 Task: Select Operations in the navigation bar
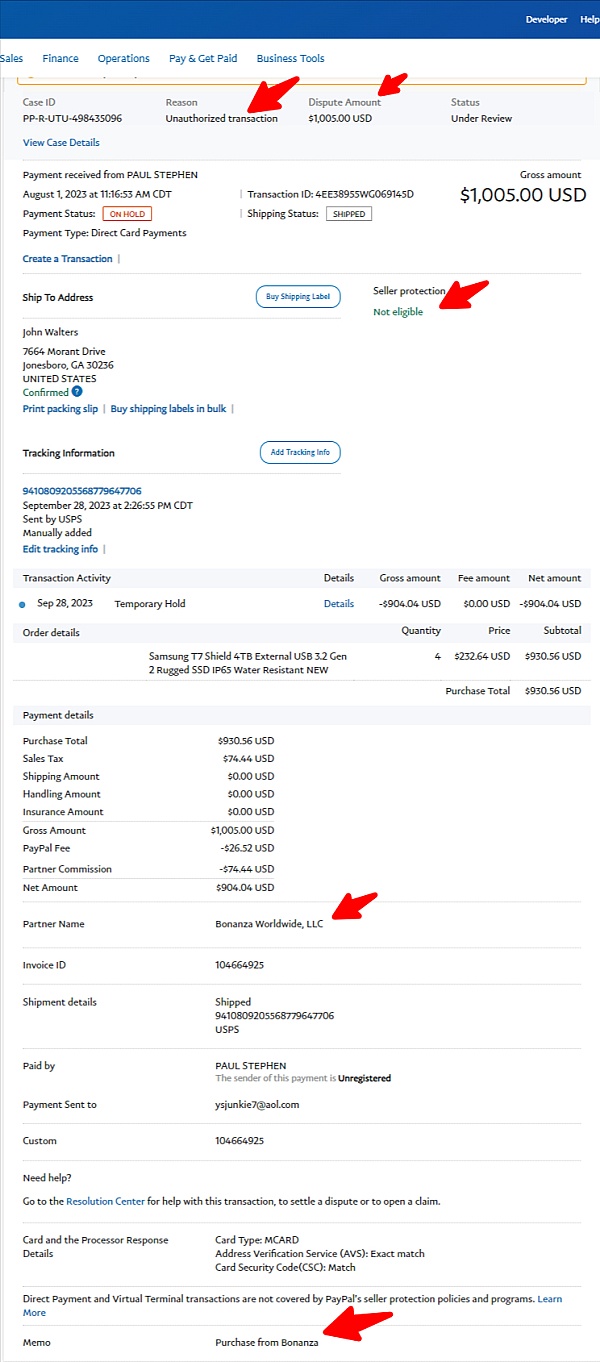click(x=123, y=58)
